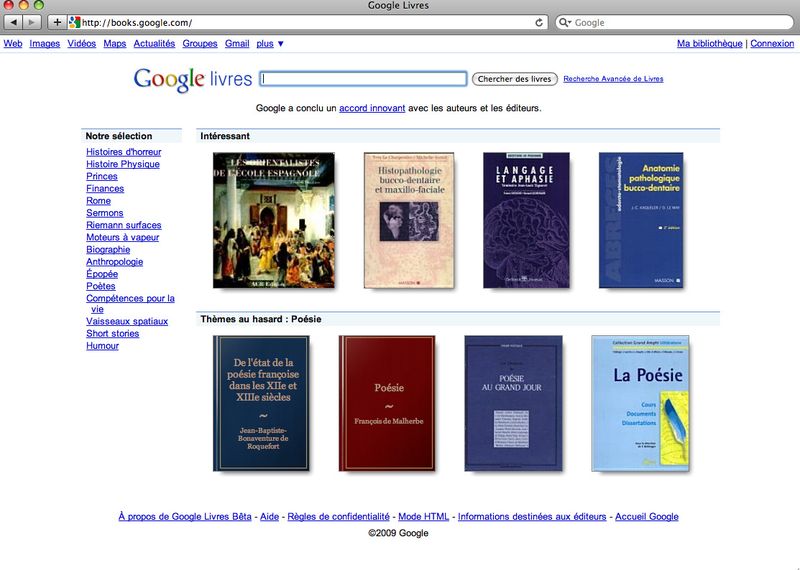Open 'Histopathologie bucco-dentaire' book cover
The width and height of the screenshot is (800, 570).
pyautogui.click(x=409, y=220)
